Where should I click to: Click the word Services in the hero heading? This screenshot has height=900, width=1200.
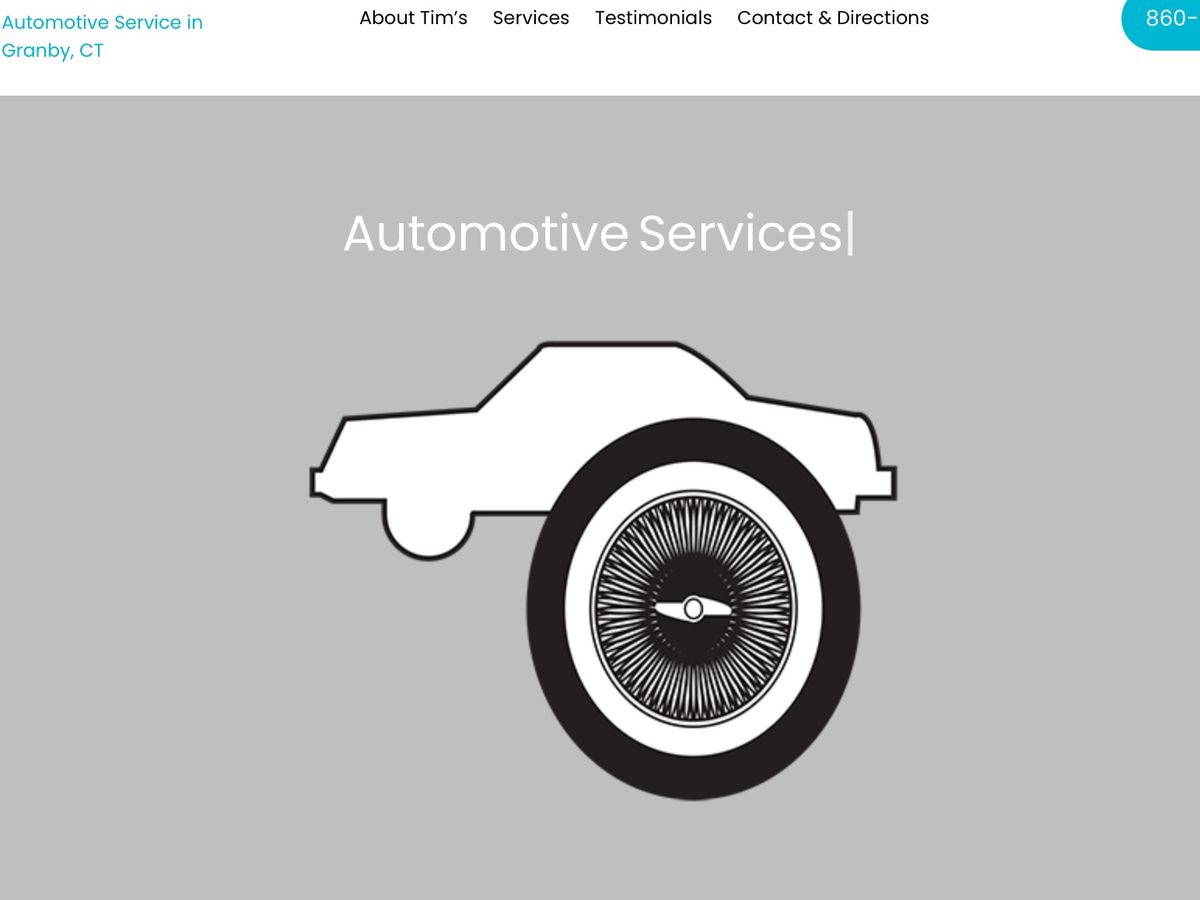740,233
